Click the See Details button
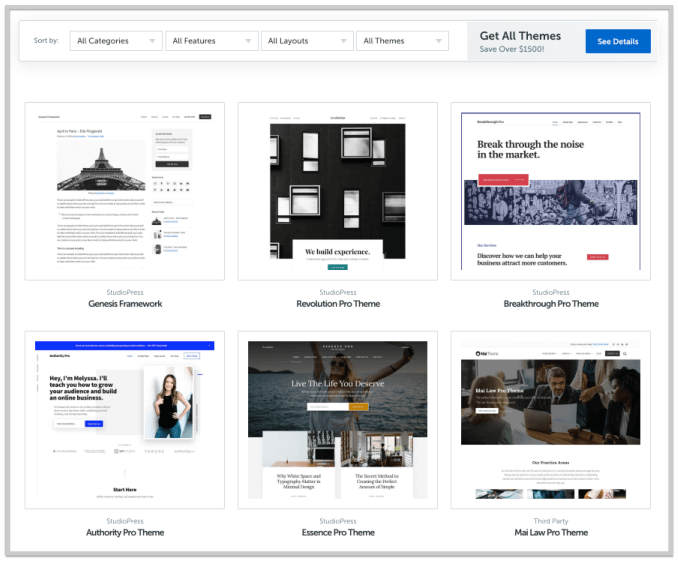Image resolution: width=678 pixels, height=561 pixels. tap(617, 41)
